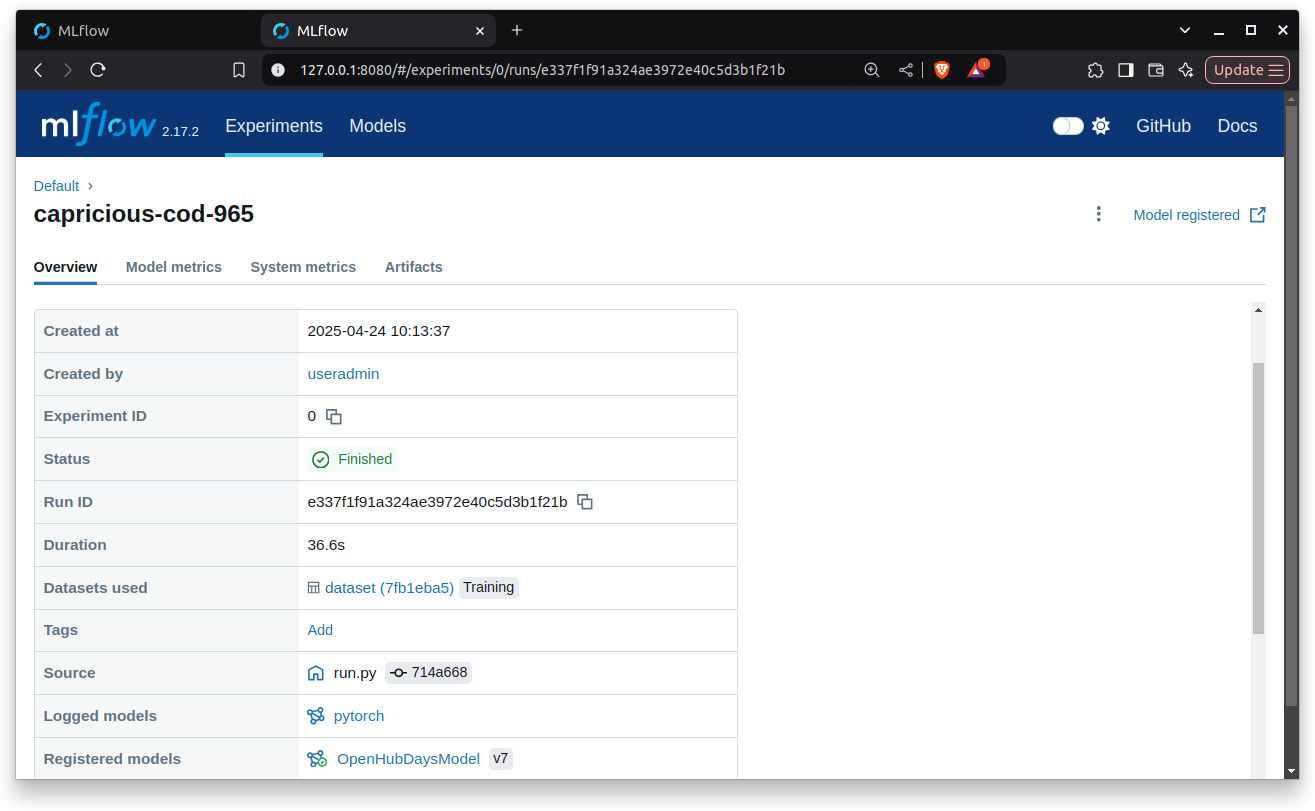The height and width of the screenshot is (811, 1315).
Task: Expand the tab search dropdown arrow
Action: pos(1185,30)
